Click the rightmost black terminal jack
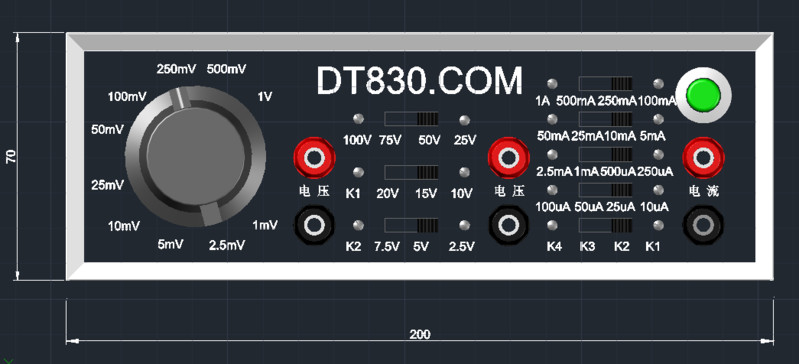This screenshot has width=799, height=364. [703, 225]
